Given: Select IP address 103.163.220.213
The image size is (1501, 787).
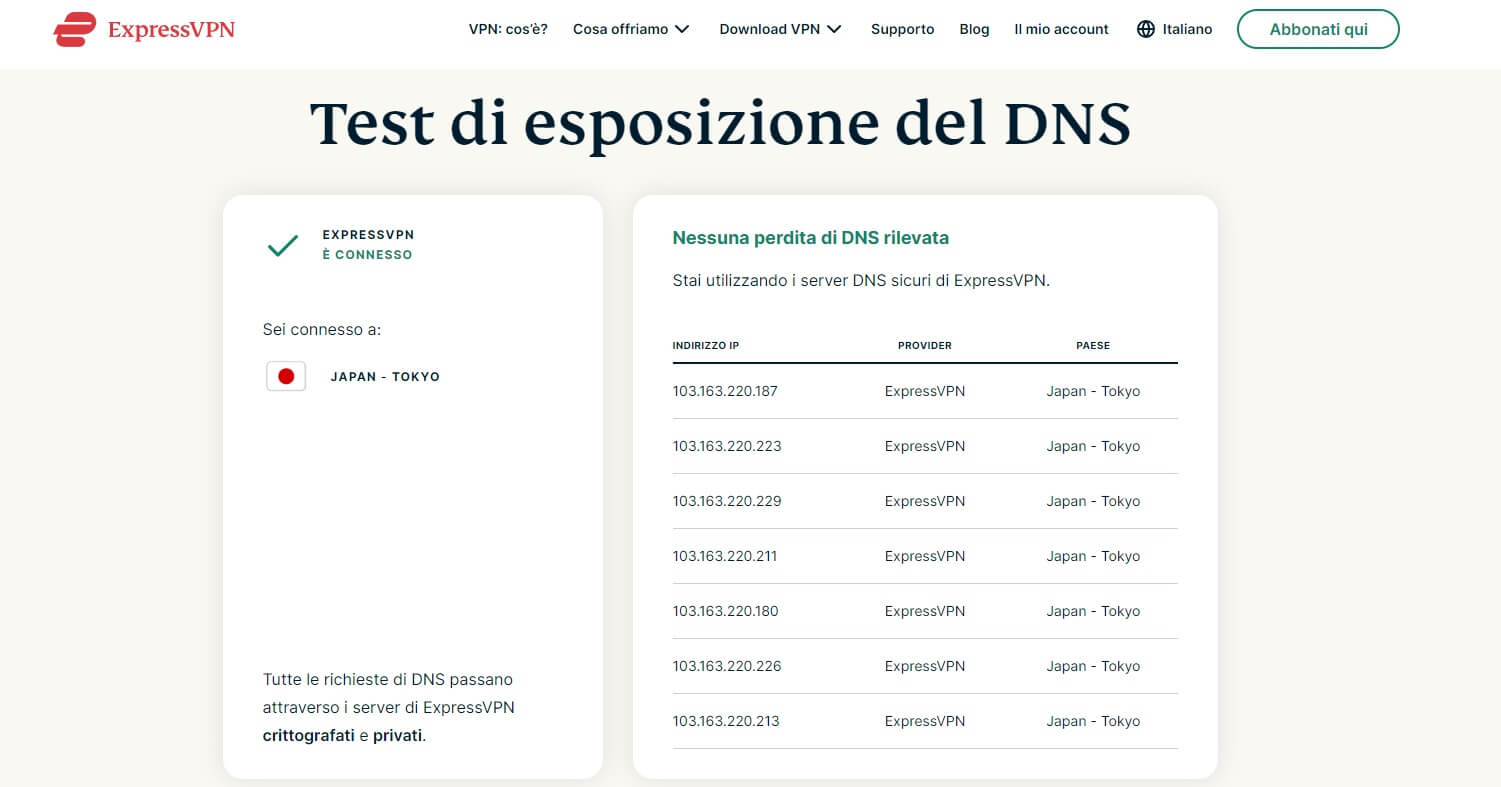Looking at the screenshot, I should [x=726, y=721].
